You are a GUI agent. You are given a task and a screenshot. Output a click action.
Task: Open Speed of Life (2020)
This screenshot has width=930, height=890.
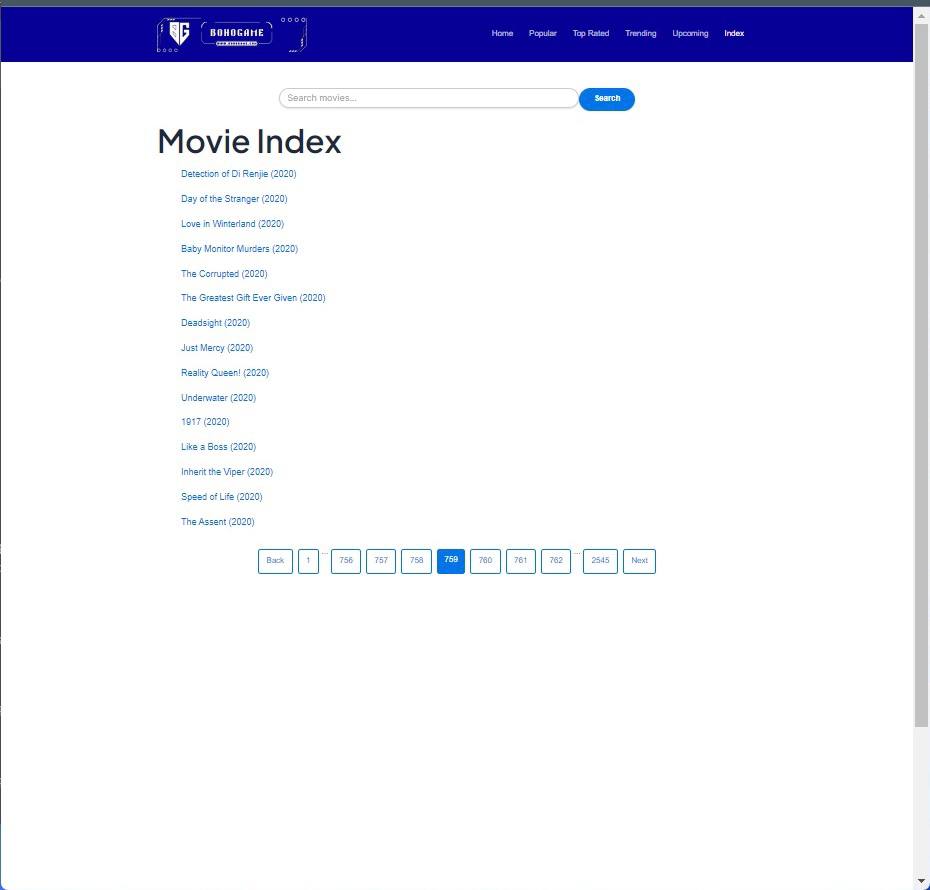click(x=221, y=496)
